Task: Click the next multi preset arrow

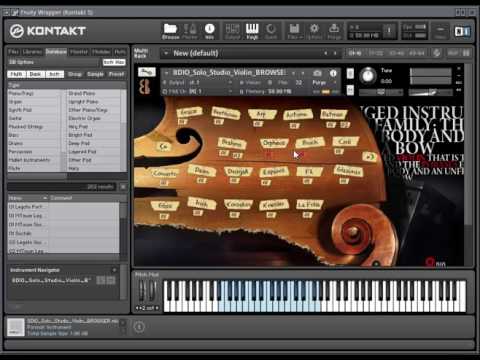Action: pos(335,53)
